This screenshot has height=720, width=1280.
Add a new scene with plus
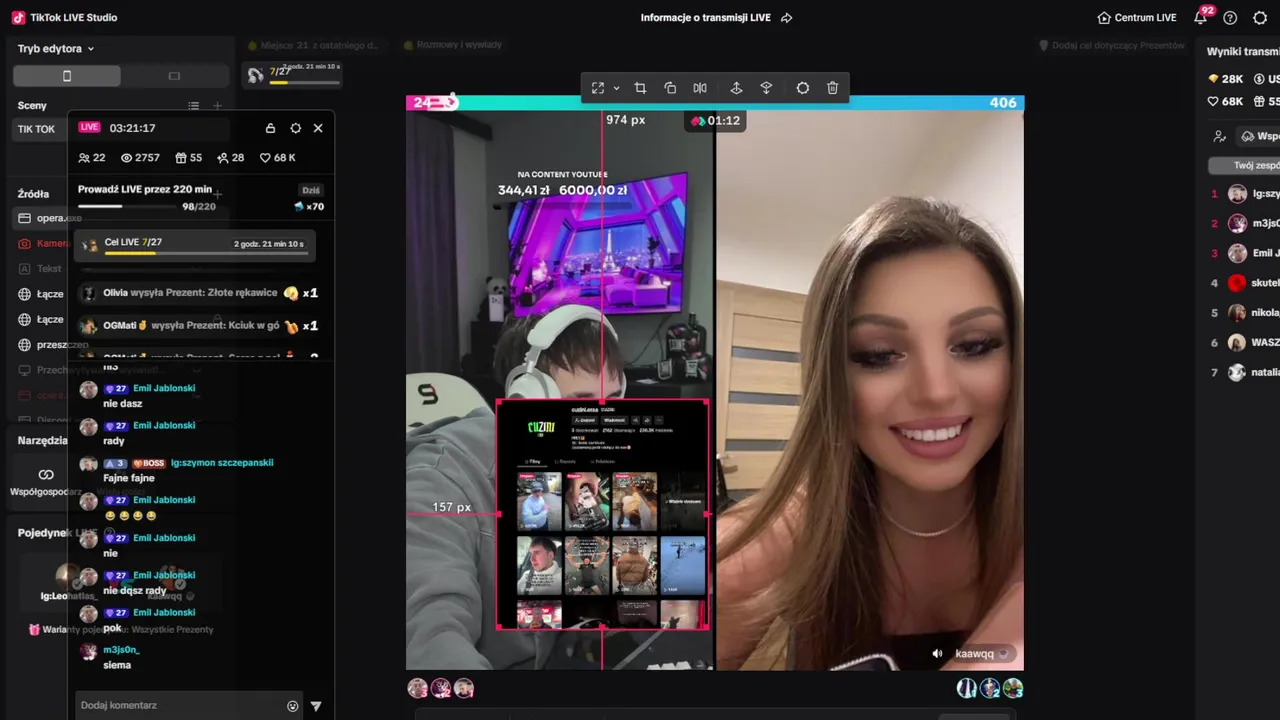[x=217, y=105]
